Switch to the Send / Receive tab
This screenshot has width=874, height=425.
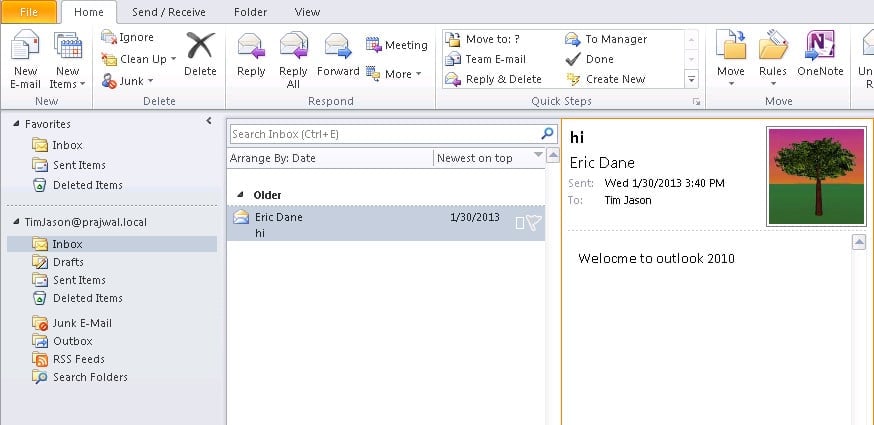click(168, 12)
